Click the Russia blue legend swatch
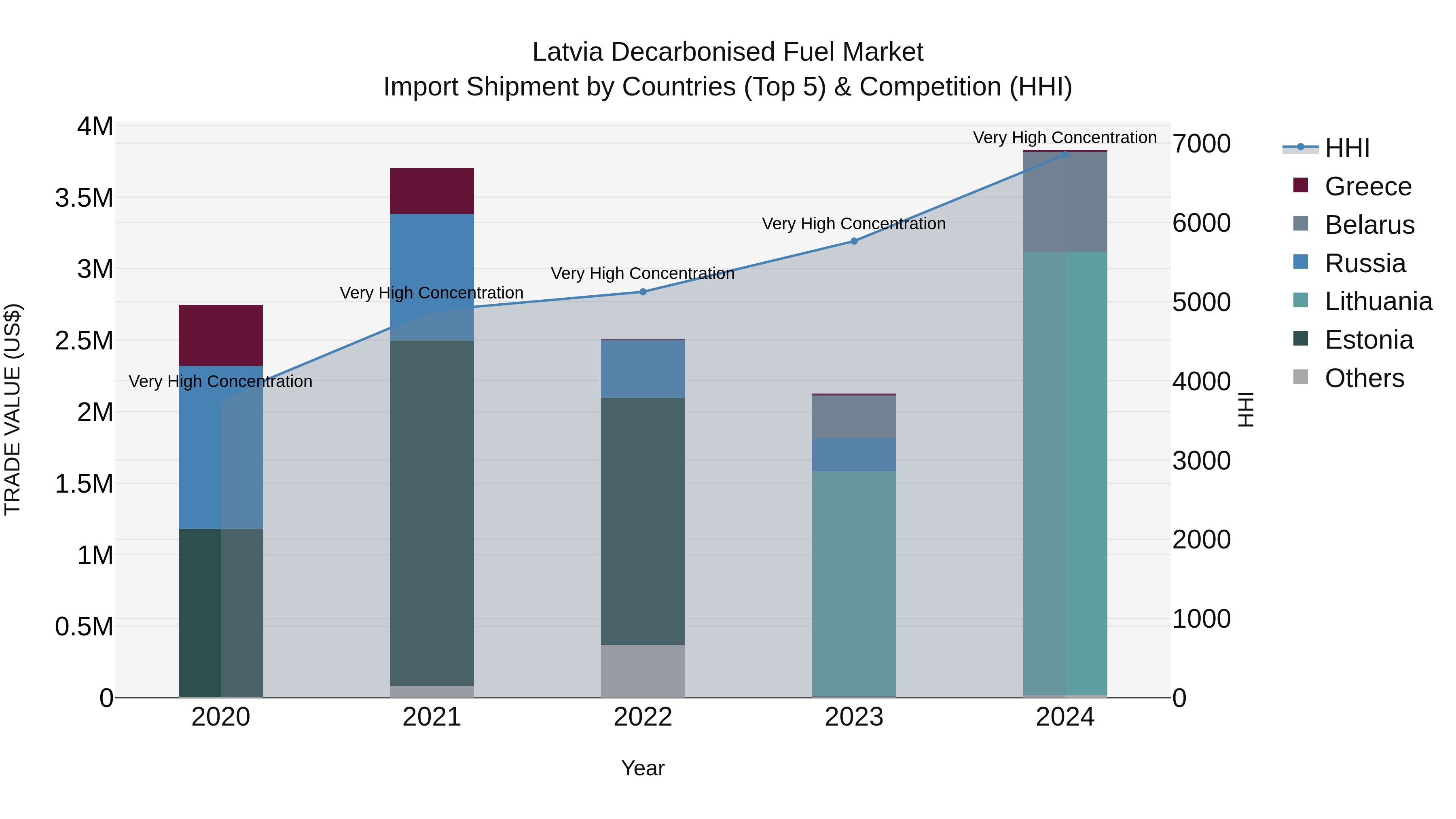 coord(1301,262)
